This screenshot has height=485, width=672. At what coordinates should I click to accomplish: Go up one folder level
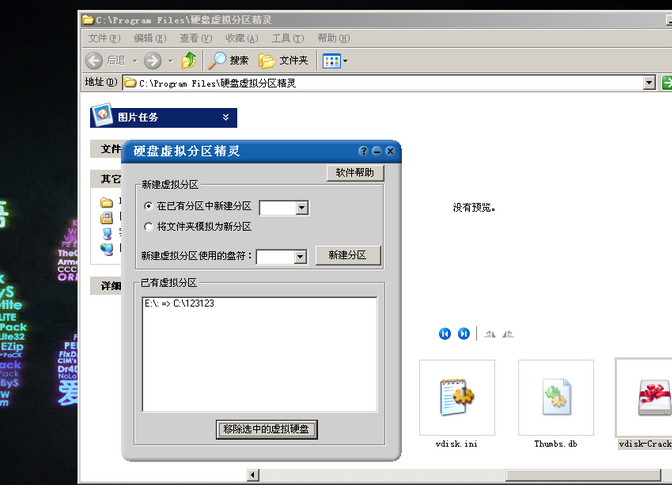coord(189,60)
